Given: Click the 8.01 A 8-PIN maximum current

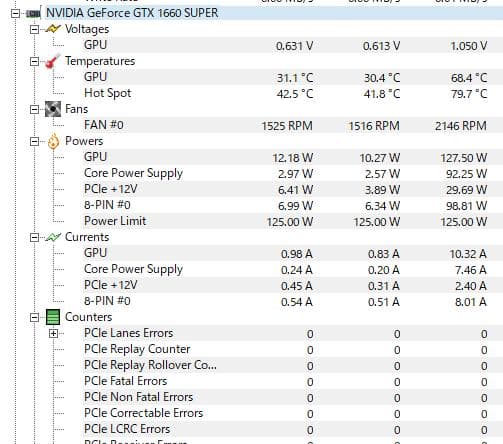Looking at the screenshot, I should coord(471,302).
